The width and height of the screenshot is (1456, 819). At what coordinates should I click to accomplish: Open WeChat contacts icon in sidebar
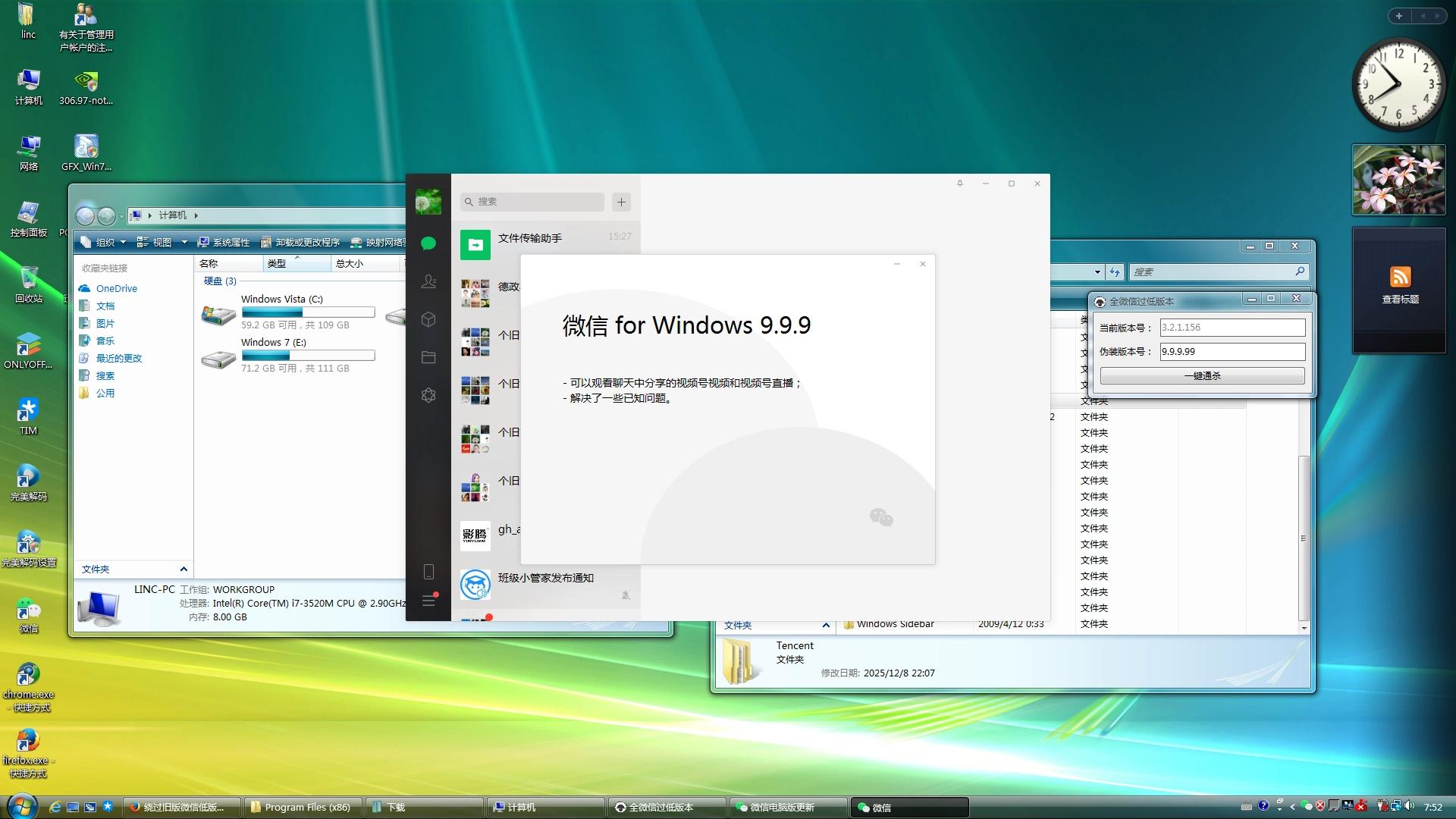[x=428, y=281]
